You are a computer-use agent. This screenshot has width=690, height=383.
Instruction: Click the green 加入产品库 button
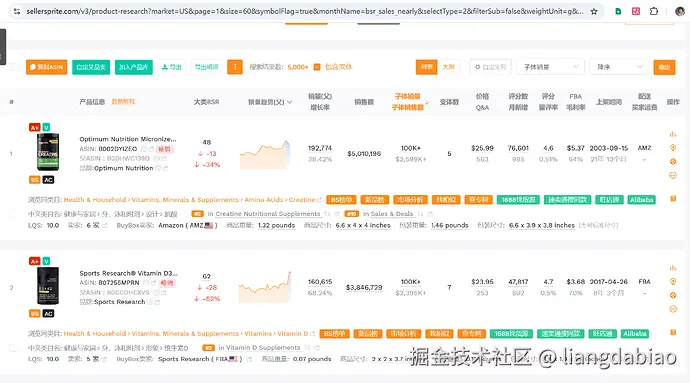point(134,67)
